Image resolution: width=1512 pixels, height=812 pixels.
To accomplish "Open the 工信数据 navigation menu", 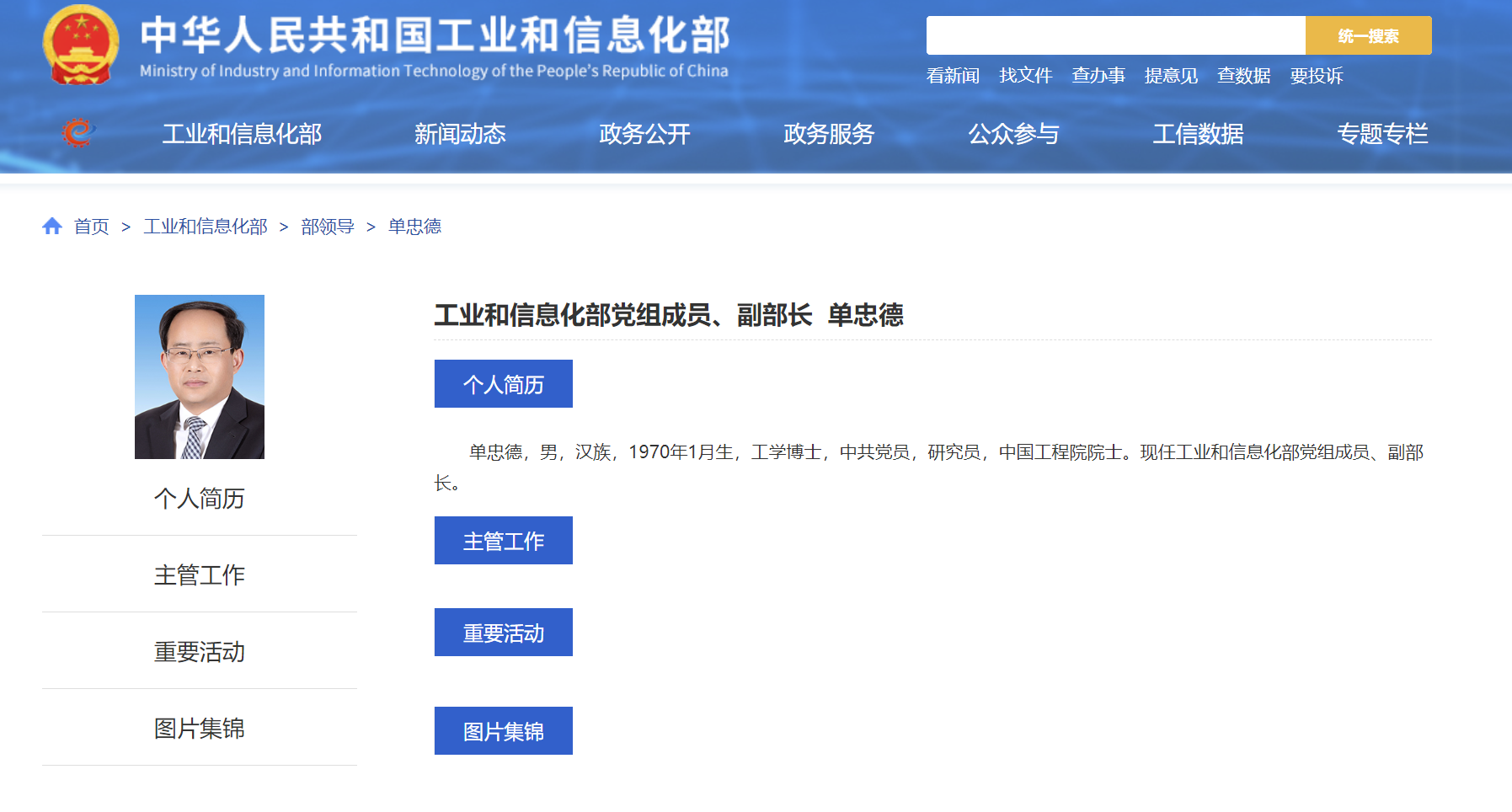I will [1198, 134].
